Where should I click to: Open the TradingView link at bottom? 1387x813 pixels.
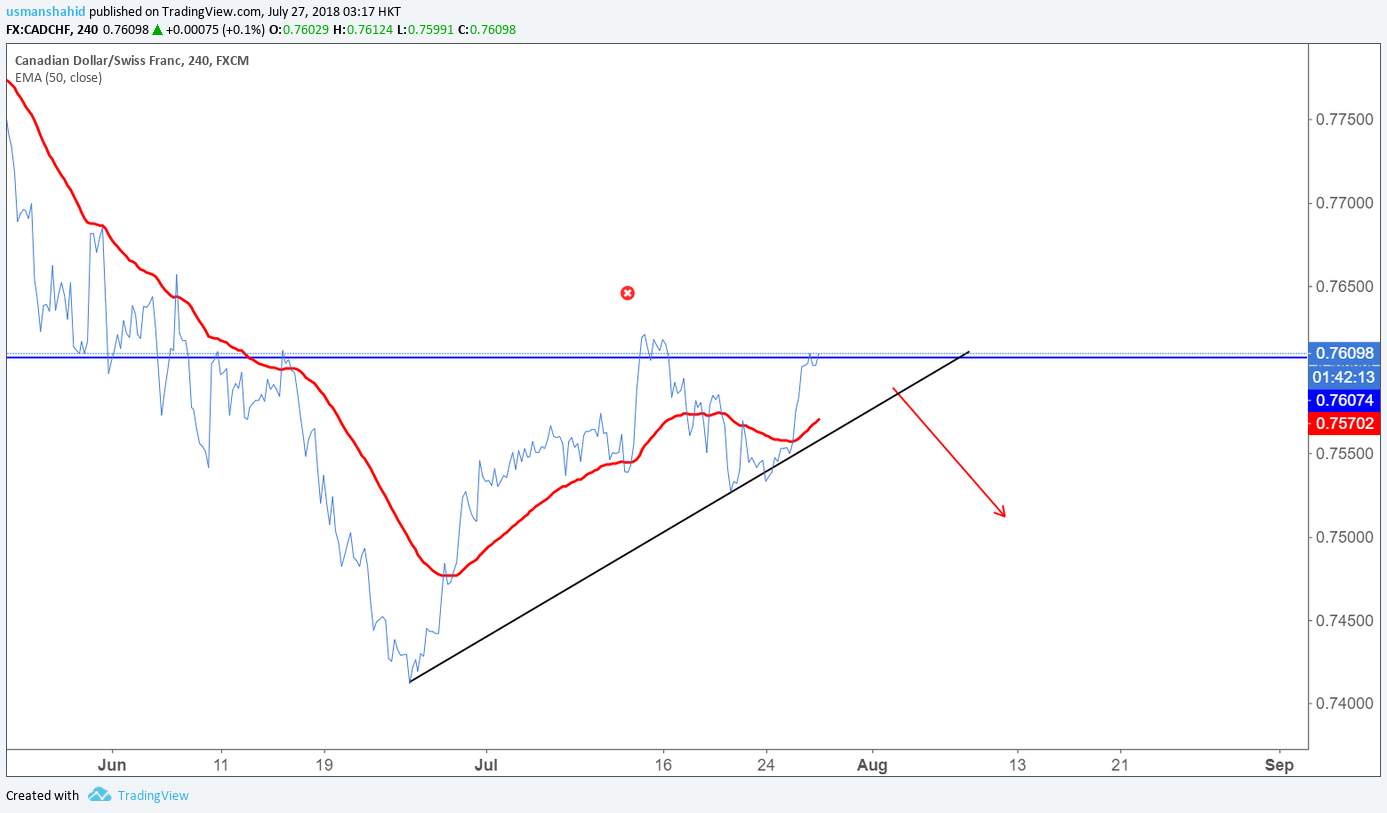click(153, 796)
